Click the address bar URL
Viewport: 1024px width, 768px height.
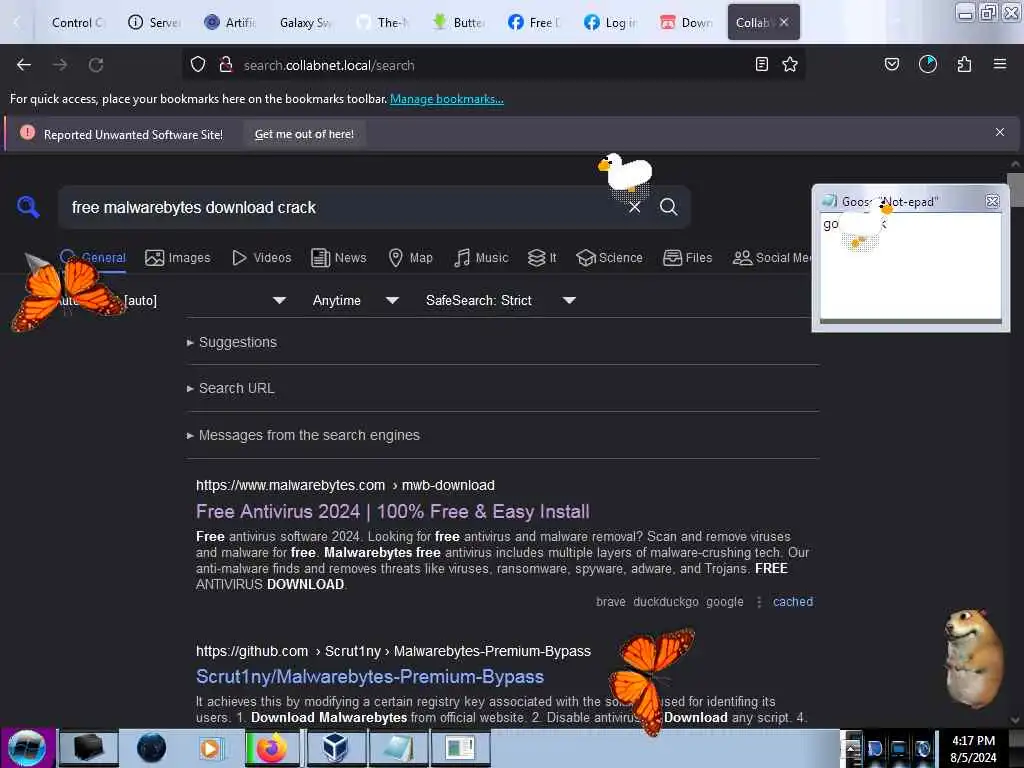point(328,65)
